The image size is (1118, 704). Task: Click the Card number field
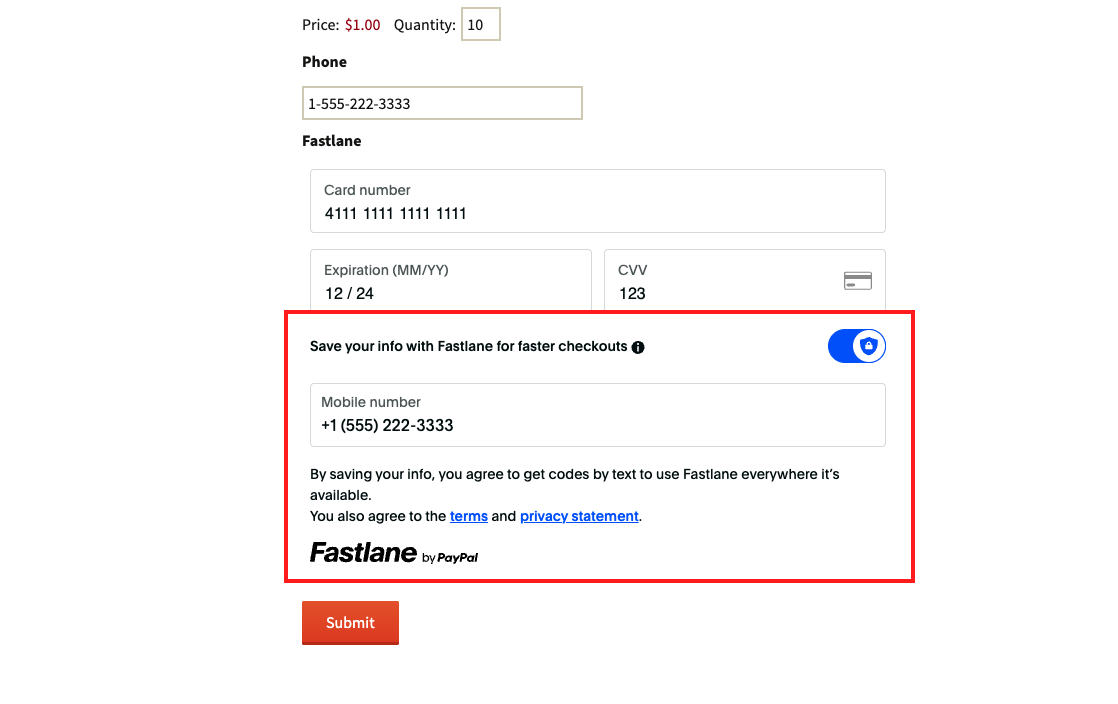coord(597,201)
